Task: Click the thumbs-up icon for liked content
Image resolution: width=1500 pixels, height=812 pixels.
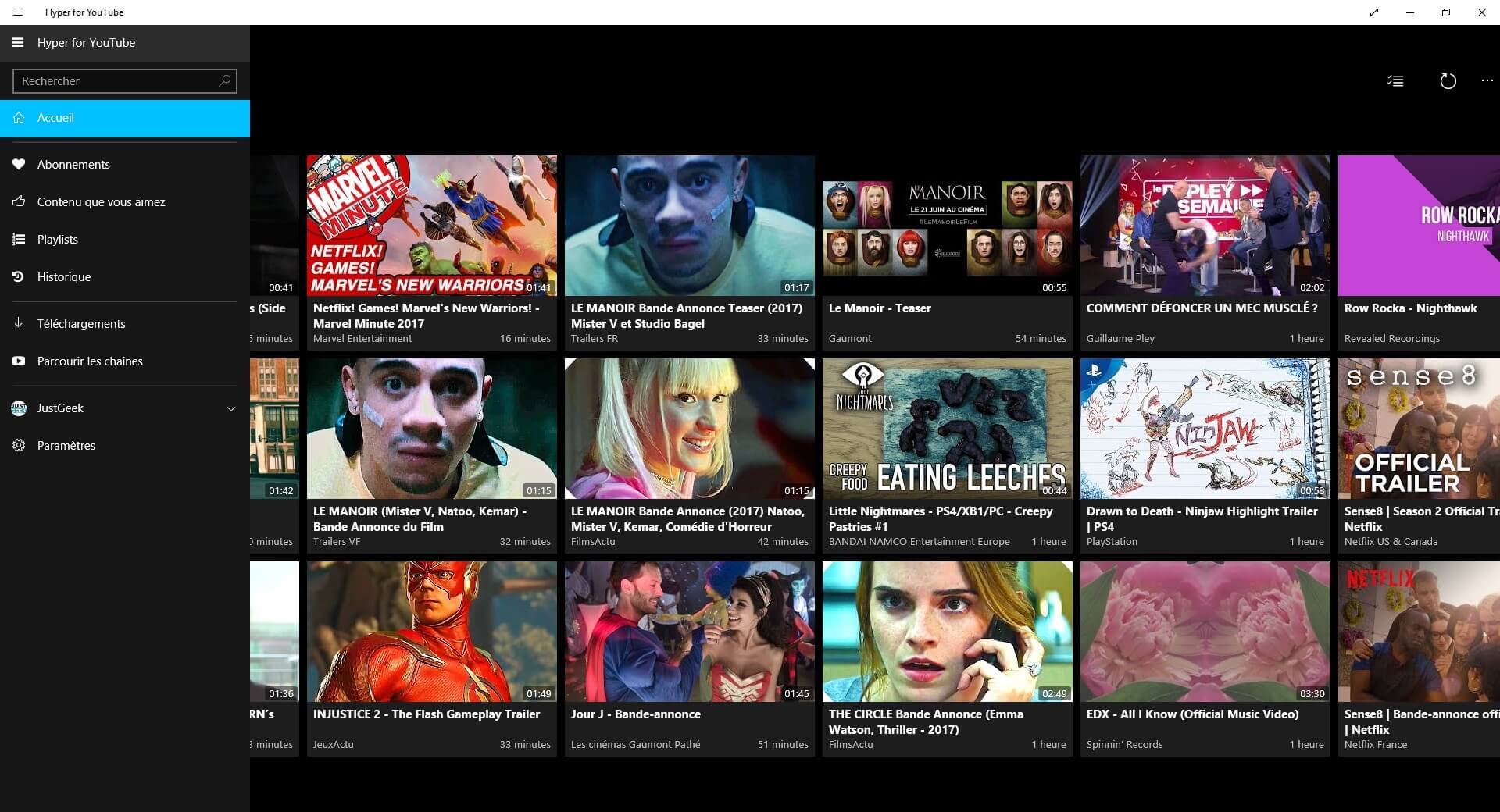Action: tap(19, 201)
